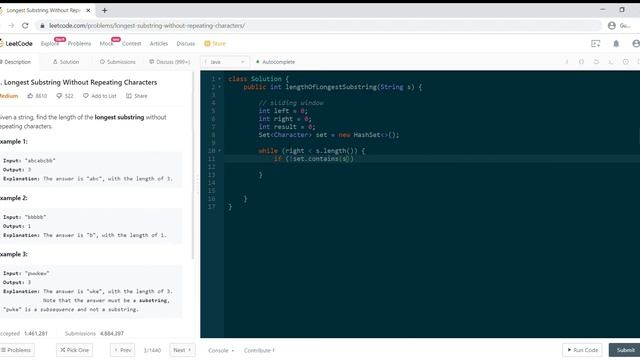Open the Articles menu item
The image size is (640, 360).
tap(159, 44)
